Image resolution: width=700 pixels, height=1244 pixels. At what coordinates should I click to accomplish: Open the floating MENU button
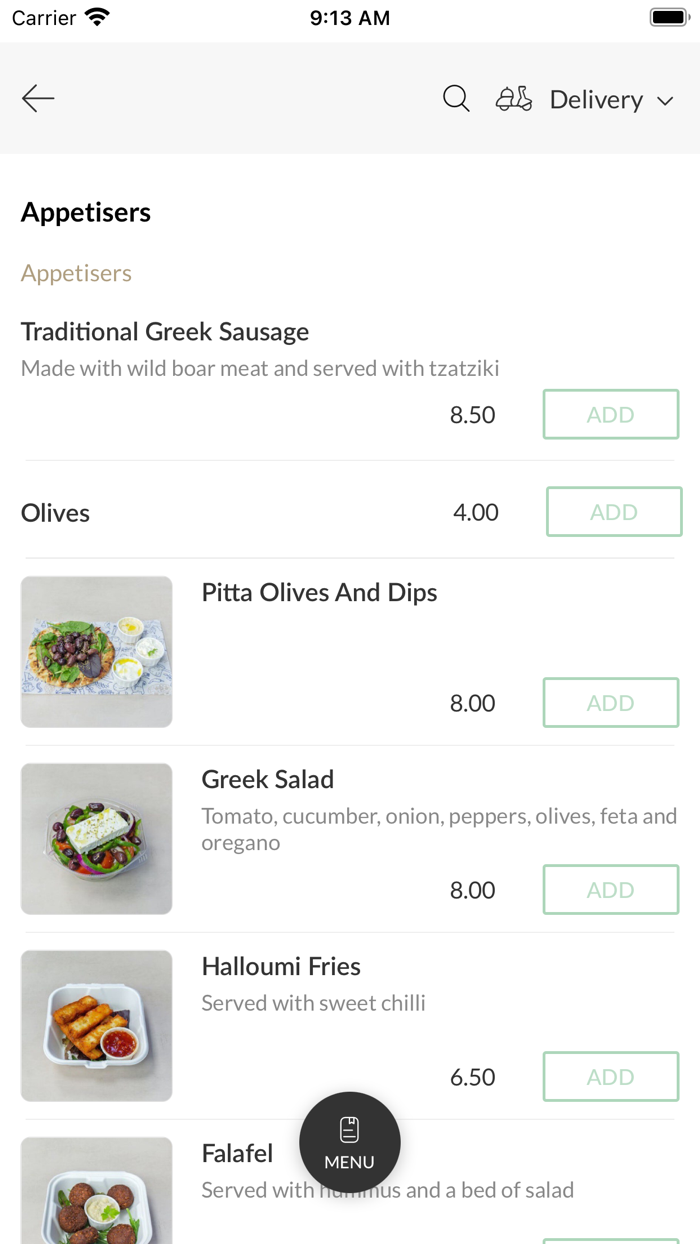pos(350,1142)
